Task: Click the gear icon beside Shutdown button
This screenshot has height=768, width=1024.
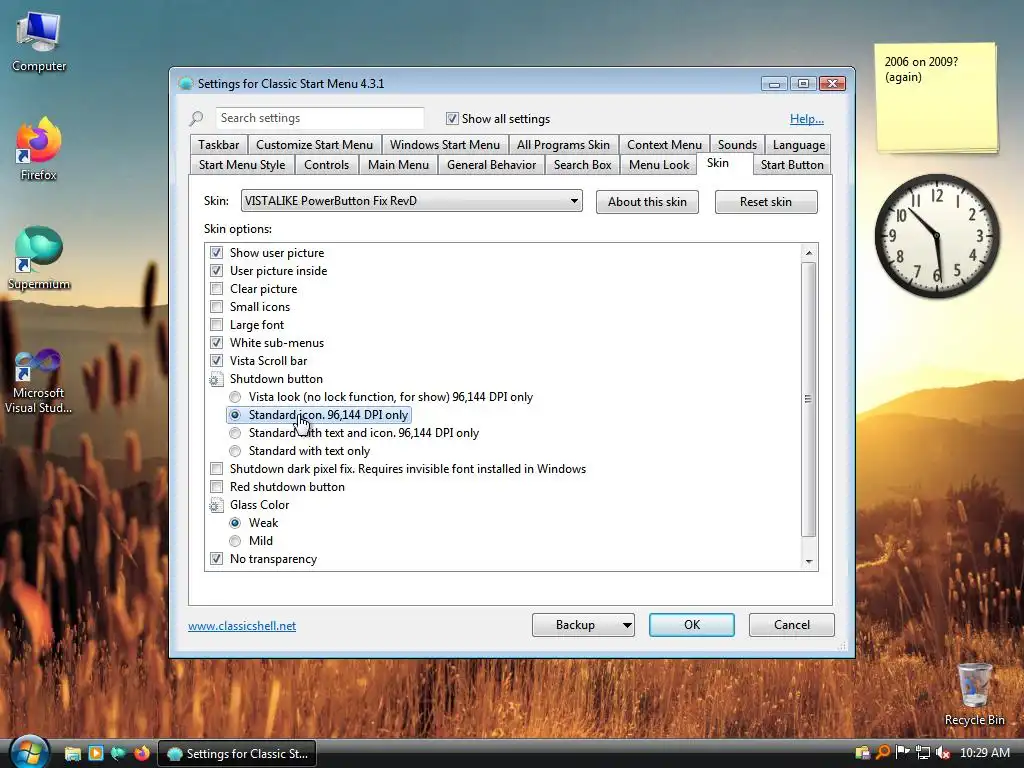Action: pos(216,379)
